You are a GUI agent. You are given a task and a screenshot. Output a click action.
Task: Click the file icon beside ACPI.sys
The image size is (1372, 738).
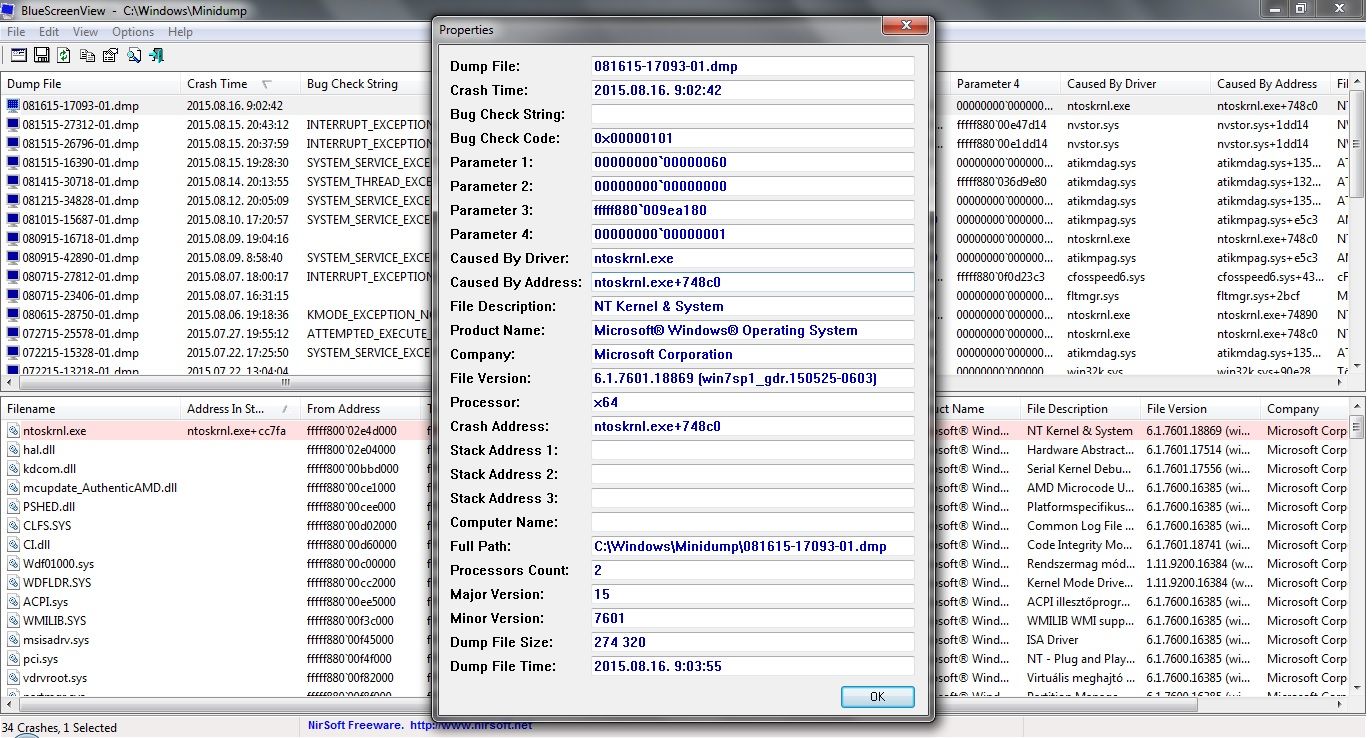[x=13, y=602]
